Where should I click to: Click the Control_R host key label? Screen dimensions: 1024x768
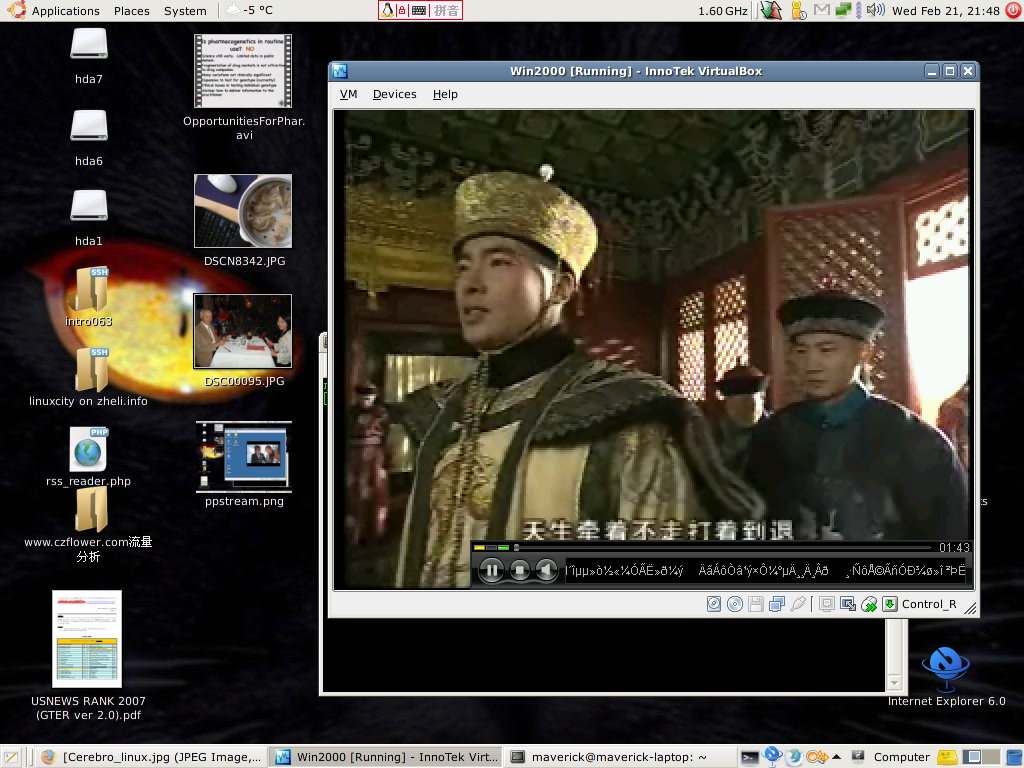[929, 604]
